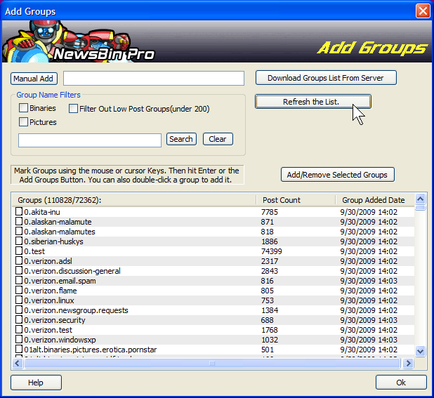Confirm with the Ok button
This screenshot has height=398, width=434.
click(401, 382)
